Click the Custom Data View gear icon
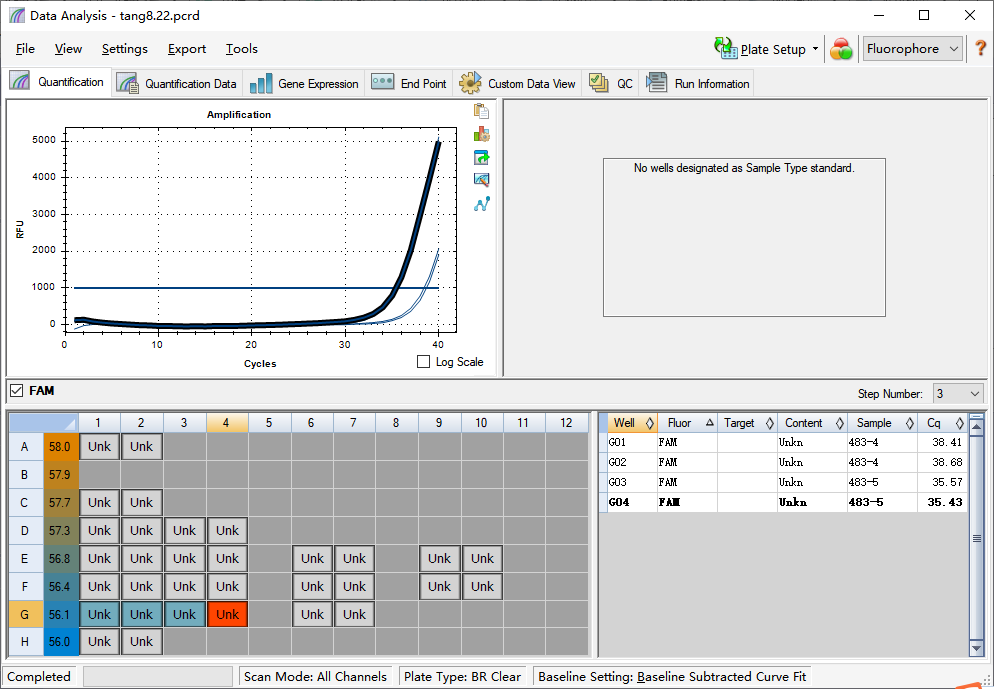The height and width of the screenshot is (689, 994). coord(470,83)
